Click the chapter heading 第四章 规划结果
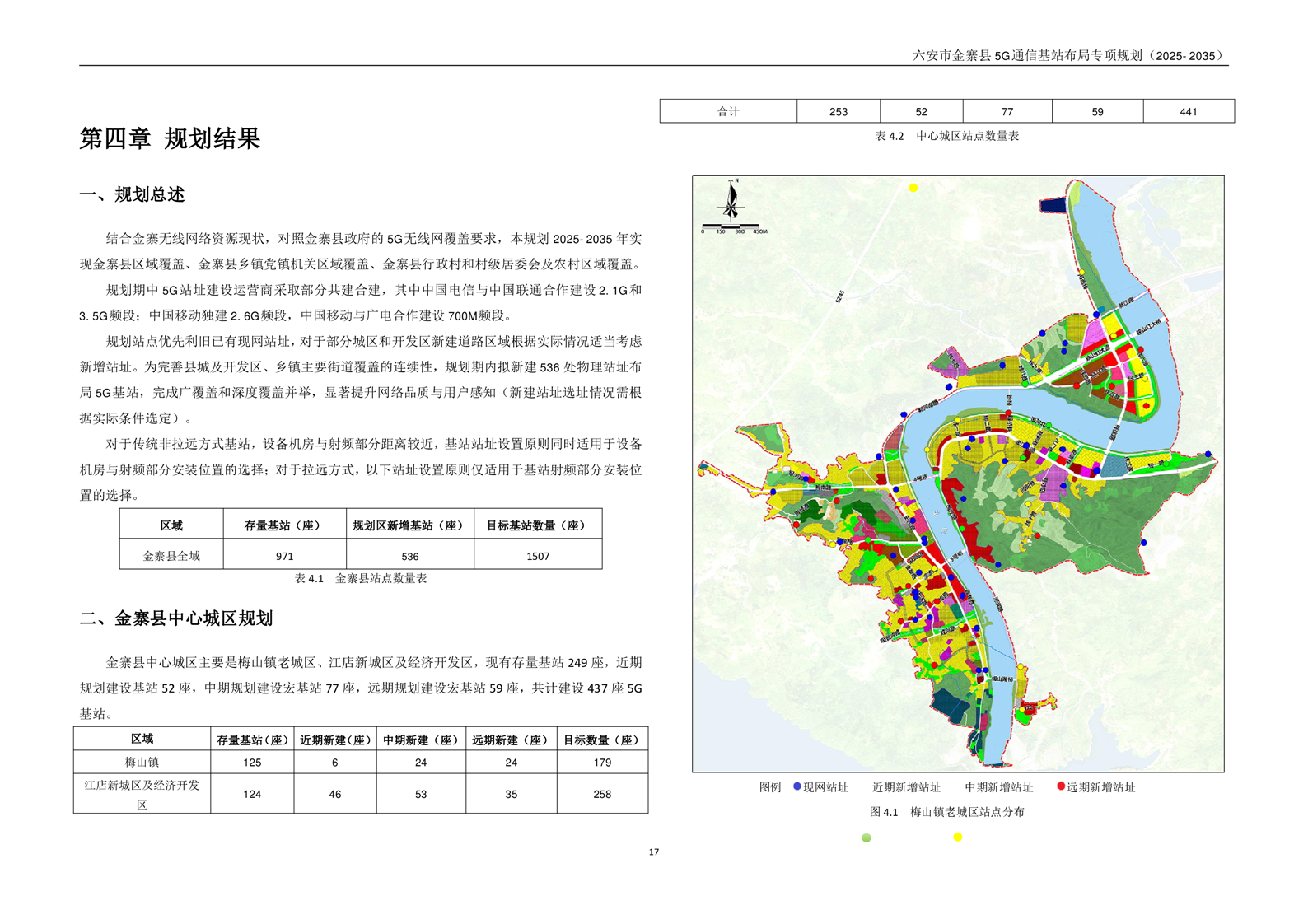Viewport: 1308px width, 924px height. click(x=170, y=138)
